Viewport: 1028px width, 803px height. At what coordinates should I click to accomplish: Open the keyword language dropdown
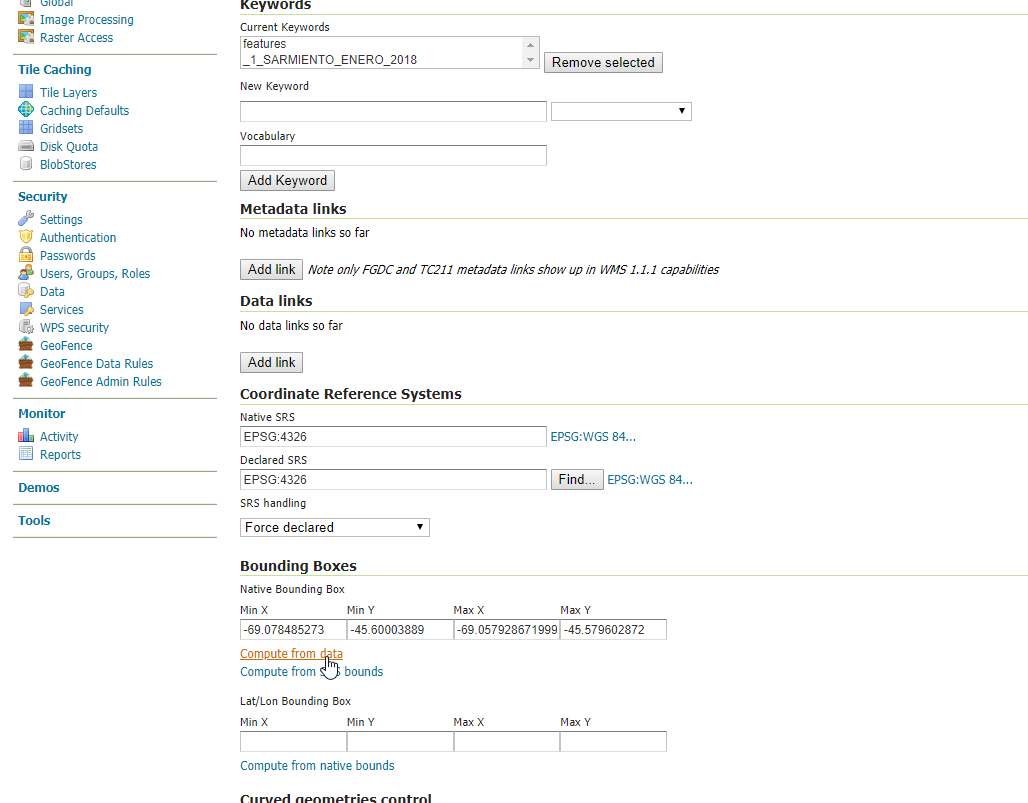(x=621, y=111)
